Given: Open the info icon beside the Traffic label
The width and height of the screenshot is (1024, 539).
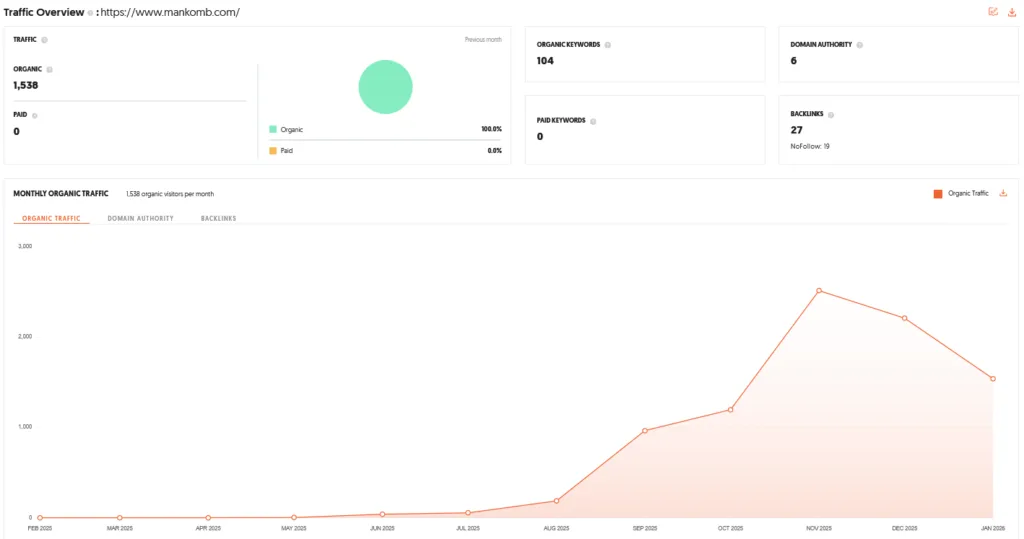Looking at the screenshot, I should [x=44, y=40].
